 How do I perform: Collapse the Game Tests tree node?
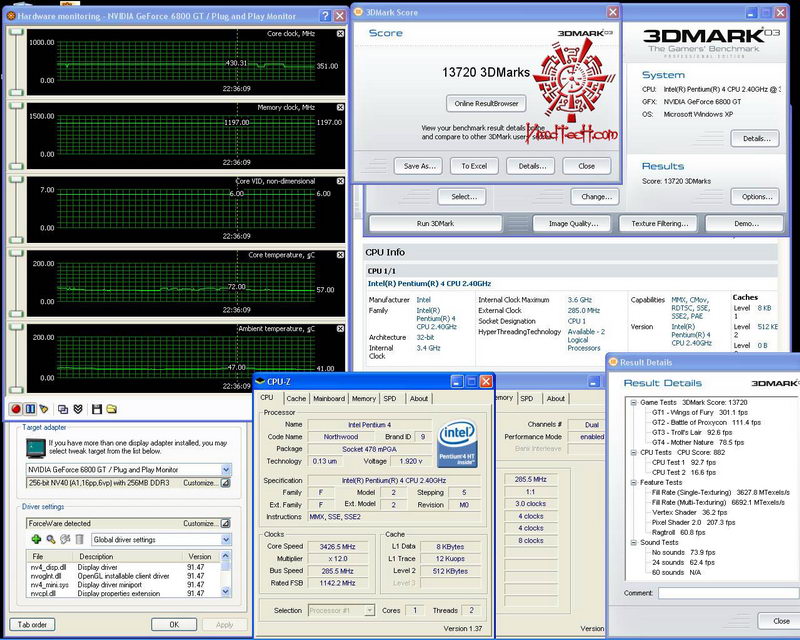click(633, 402)
